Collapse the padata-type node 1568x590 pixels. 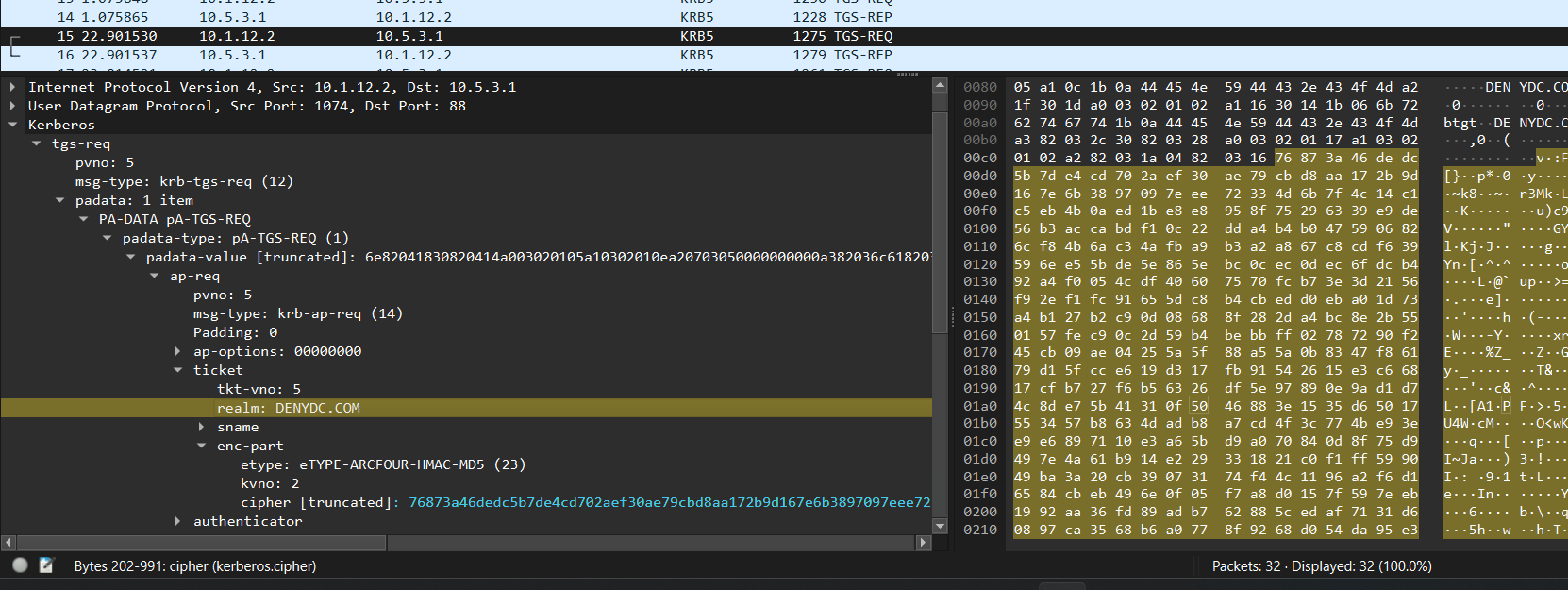(107, 238)
